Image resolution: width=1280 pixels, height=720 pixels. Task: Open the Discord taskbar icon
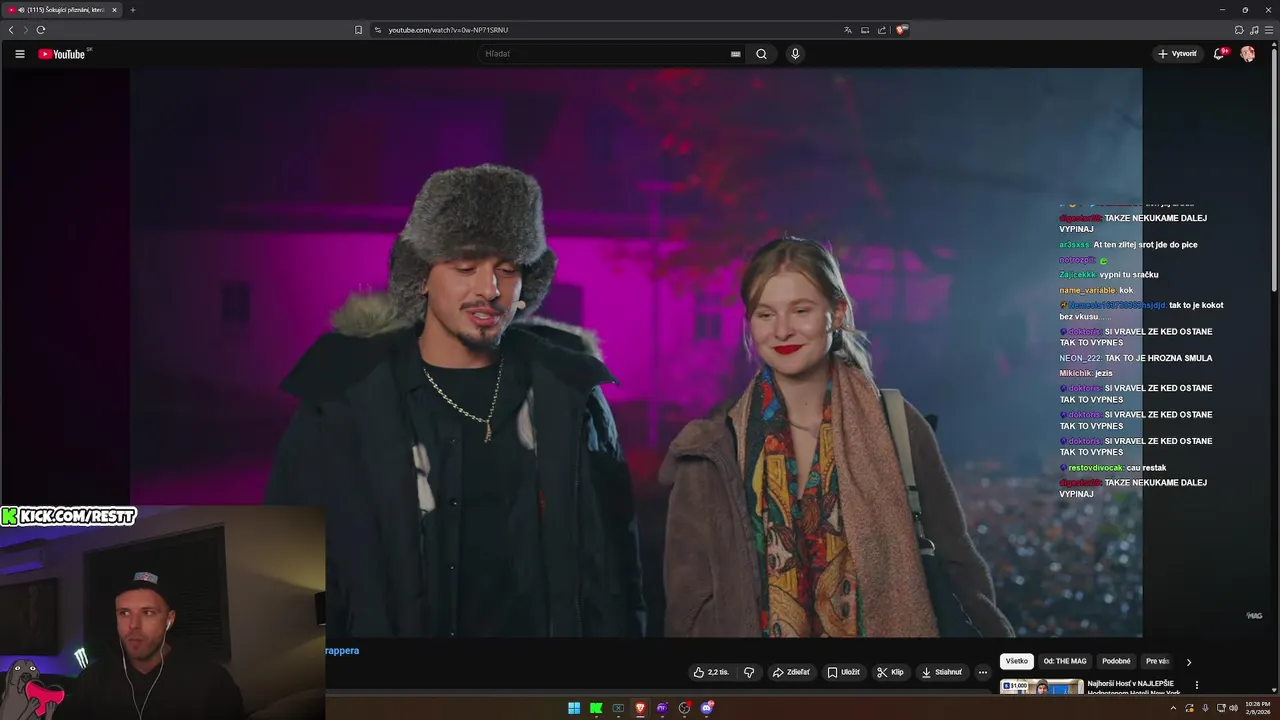click(707, 708)
